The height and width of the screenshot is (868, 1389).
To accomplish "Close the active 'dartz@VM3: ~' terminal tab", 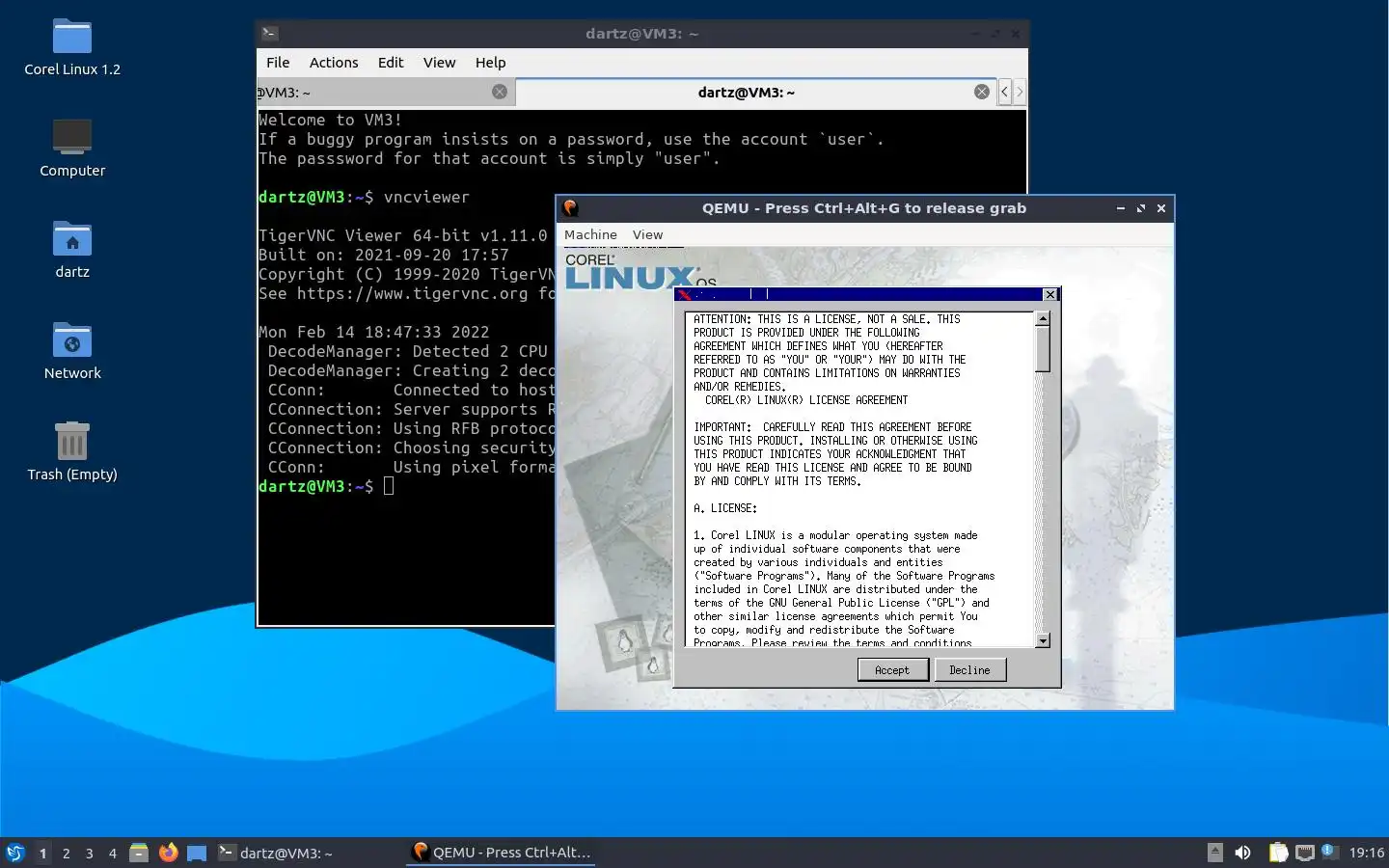I will tap(981, 92).
